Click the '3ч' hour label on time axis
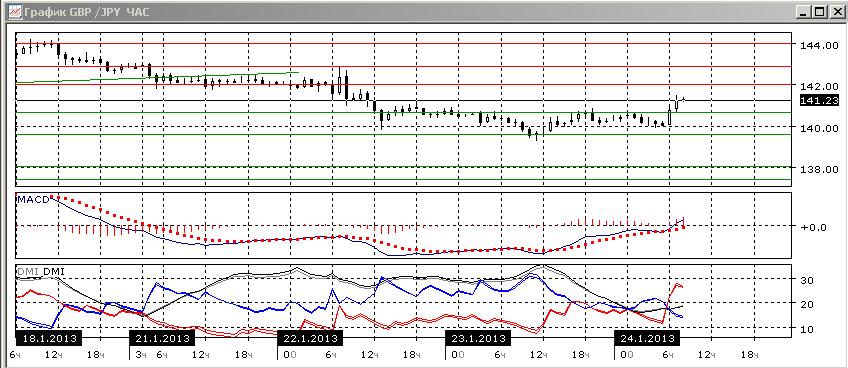Image resolution: width=848 pixels, height=368 pixels. [141, 354]
